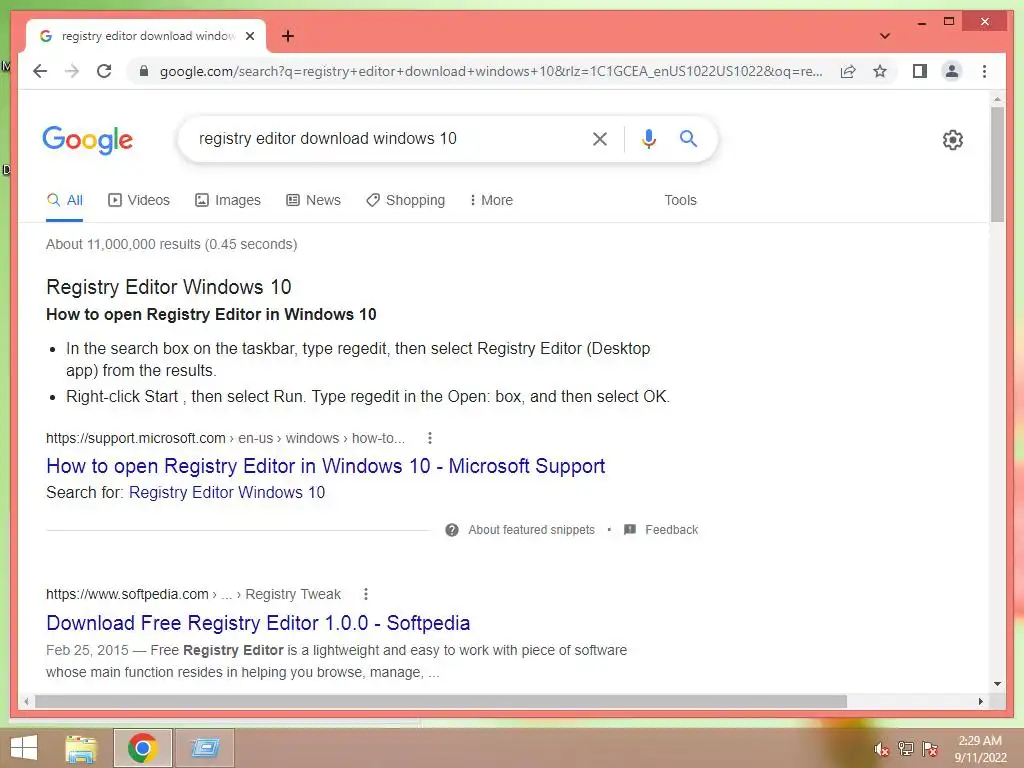Switch to Shopping results

[406, 200]
